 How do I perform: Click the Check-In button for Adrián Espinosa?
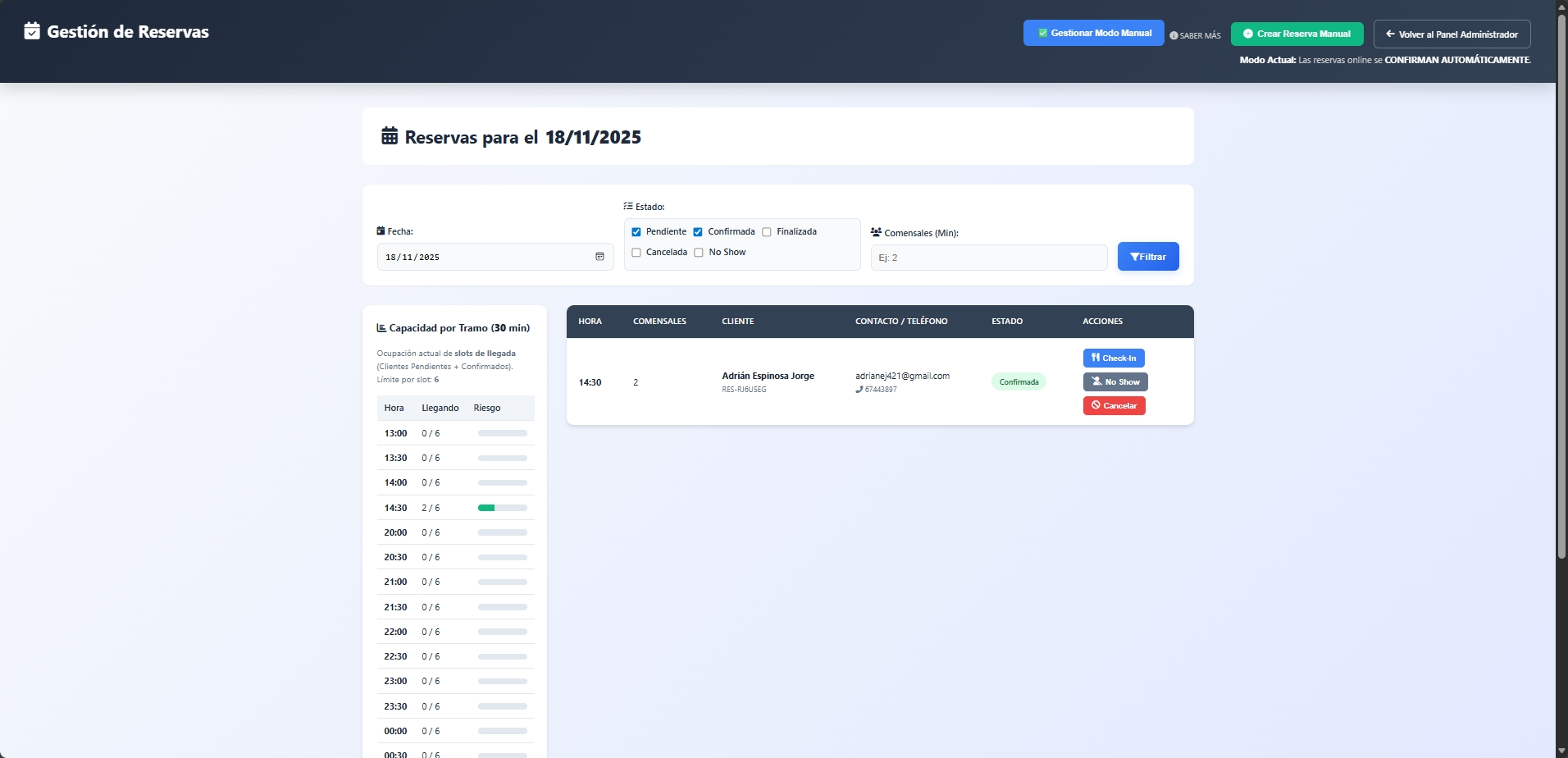(1113, 358)
